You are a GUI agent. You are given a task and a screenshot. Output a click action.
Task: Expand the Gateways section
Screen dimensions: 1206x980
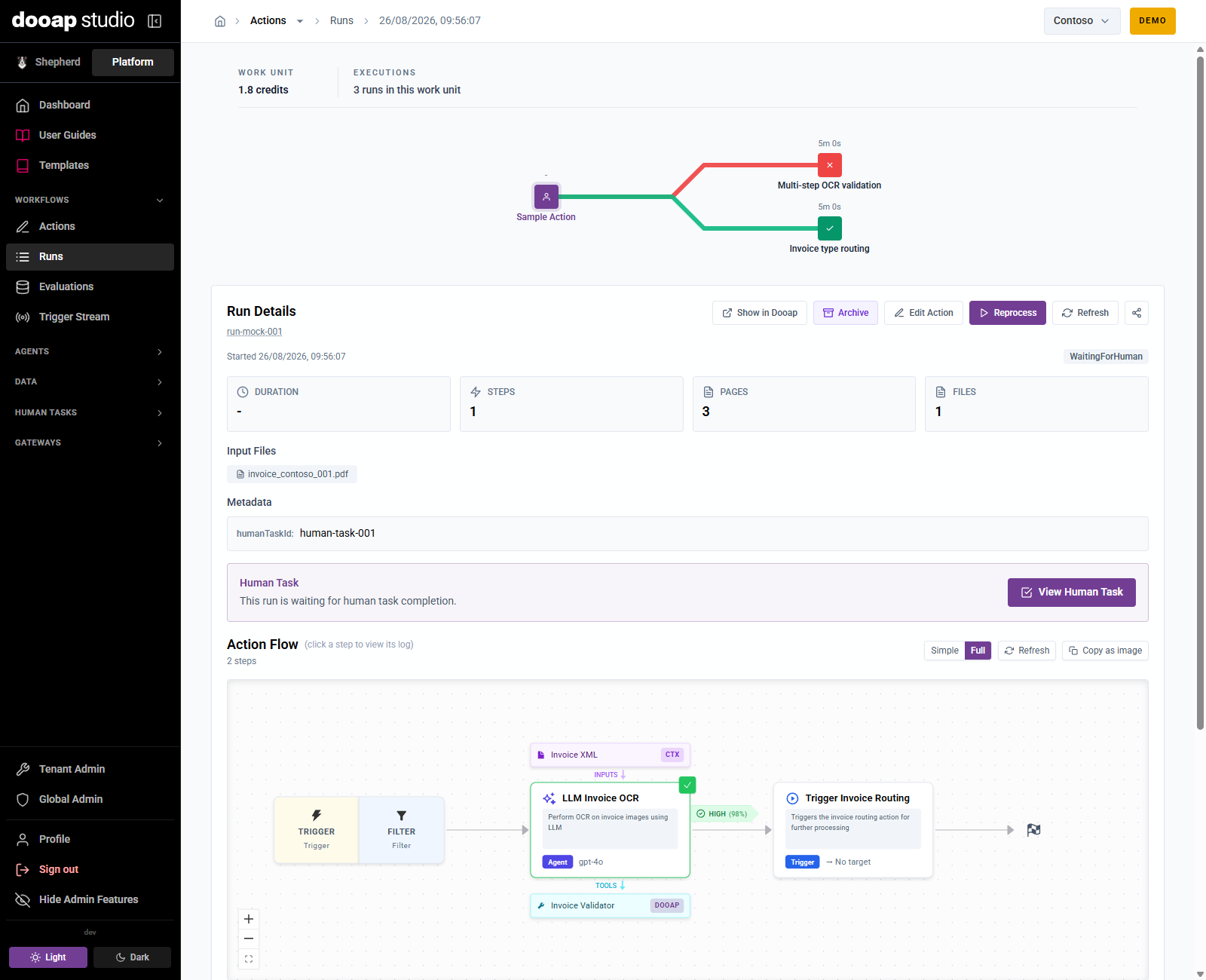click(x=90, y=443)
